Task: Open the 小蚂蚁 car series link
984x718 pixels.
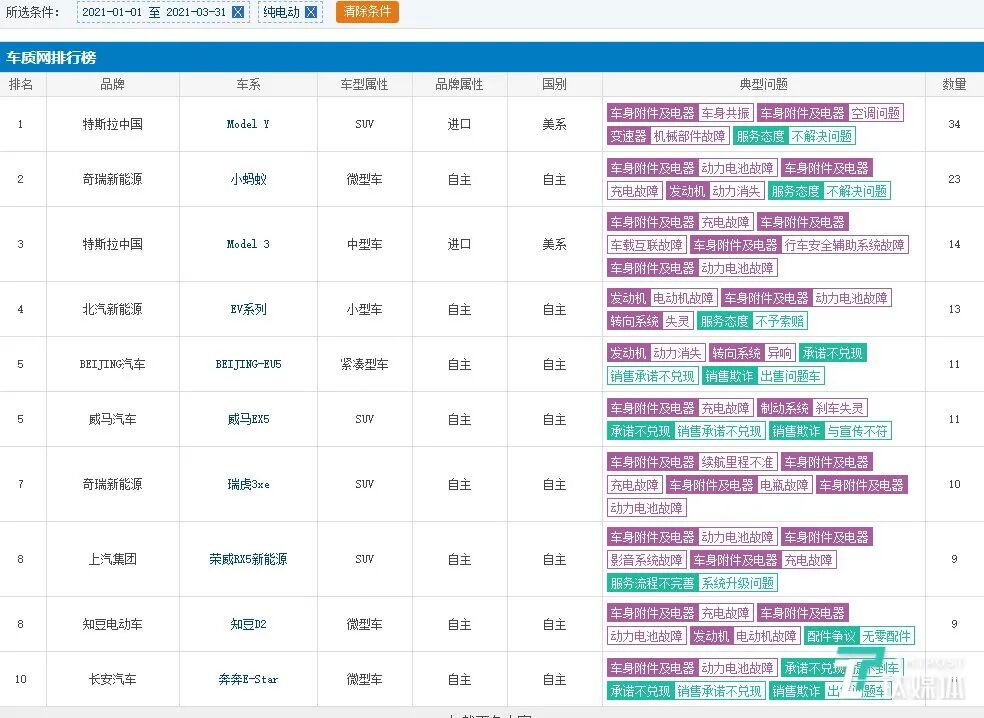Action: [248, 179]
